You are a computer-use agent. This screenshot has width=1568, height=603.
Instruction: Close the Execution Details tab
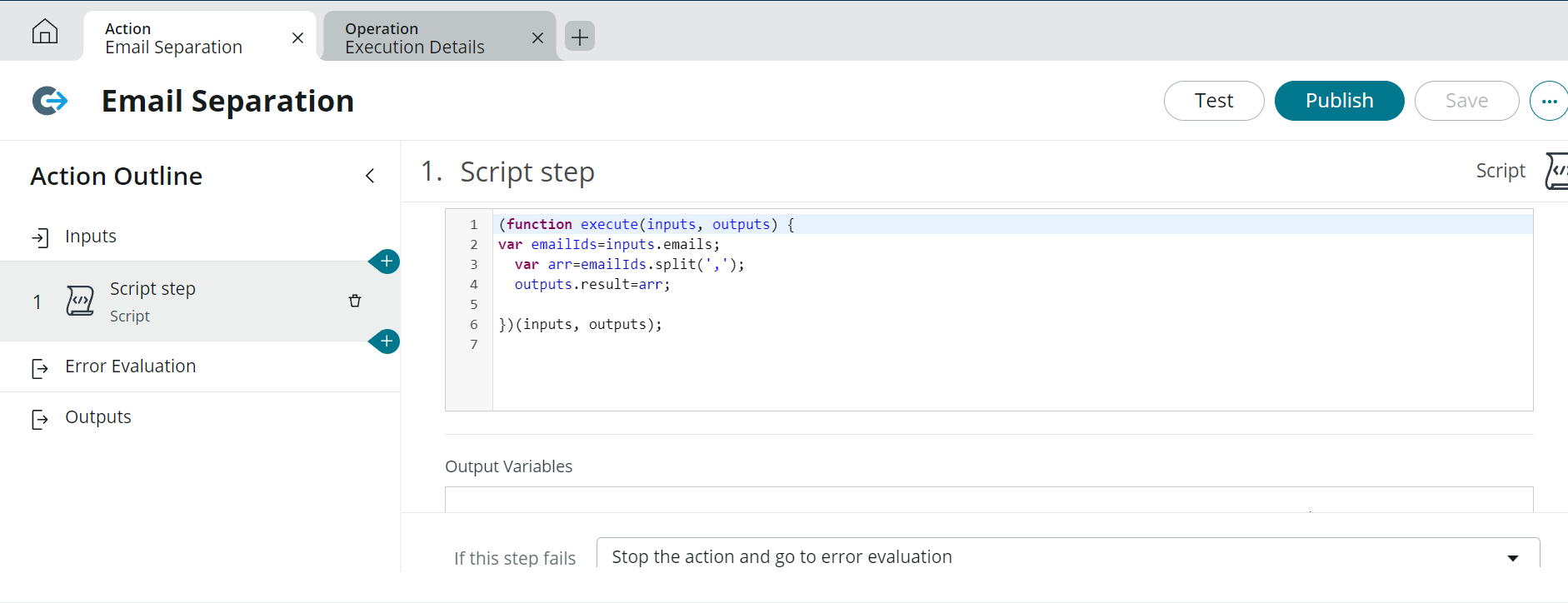pos(537,38)
